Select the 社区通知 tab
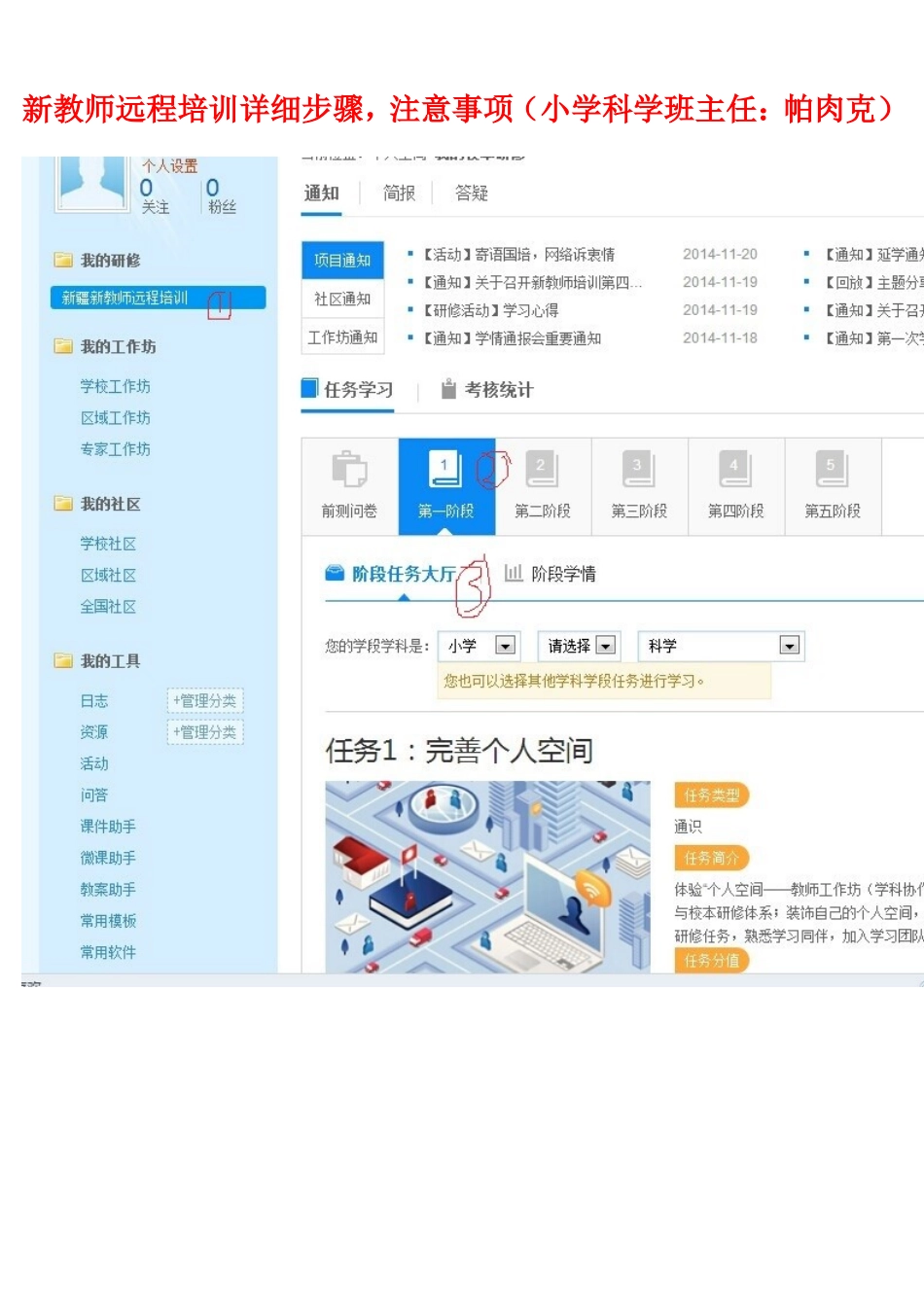The height and width of the screenshot is (1307, 924). point(342,299)
